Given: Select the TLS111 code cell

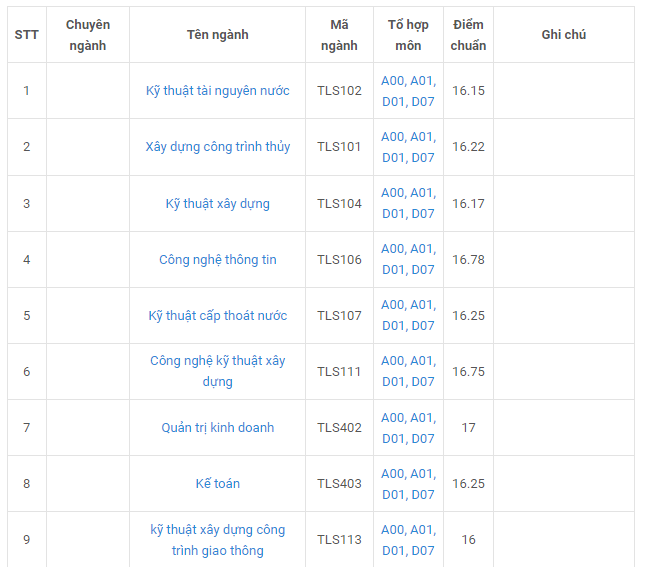Looking at the screenshot, I should [x=339, y=372].
